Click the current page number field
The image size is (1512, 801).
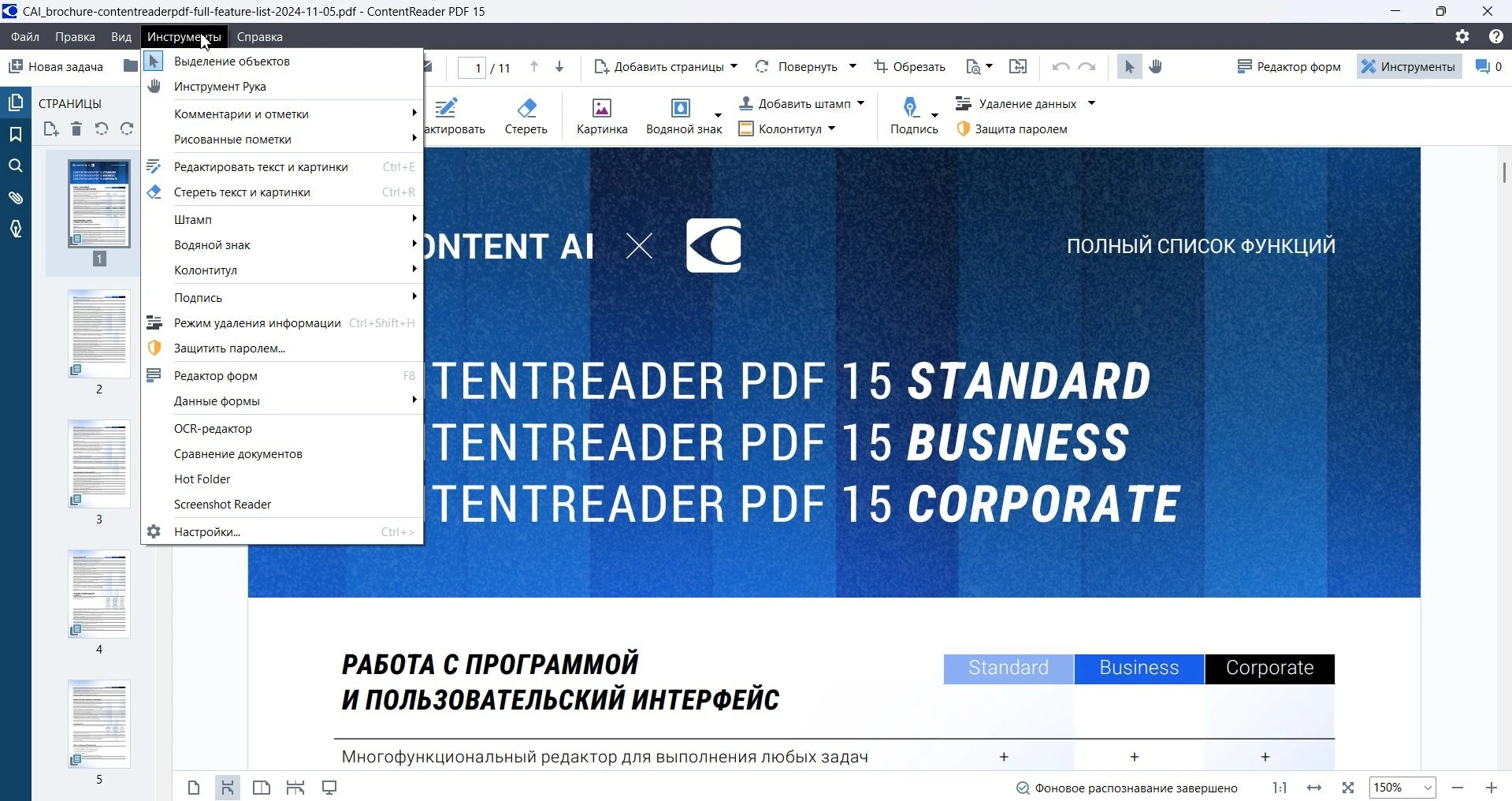point(472,68)
